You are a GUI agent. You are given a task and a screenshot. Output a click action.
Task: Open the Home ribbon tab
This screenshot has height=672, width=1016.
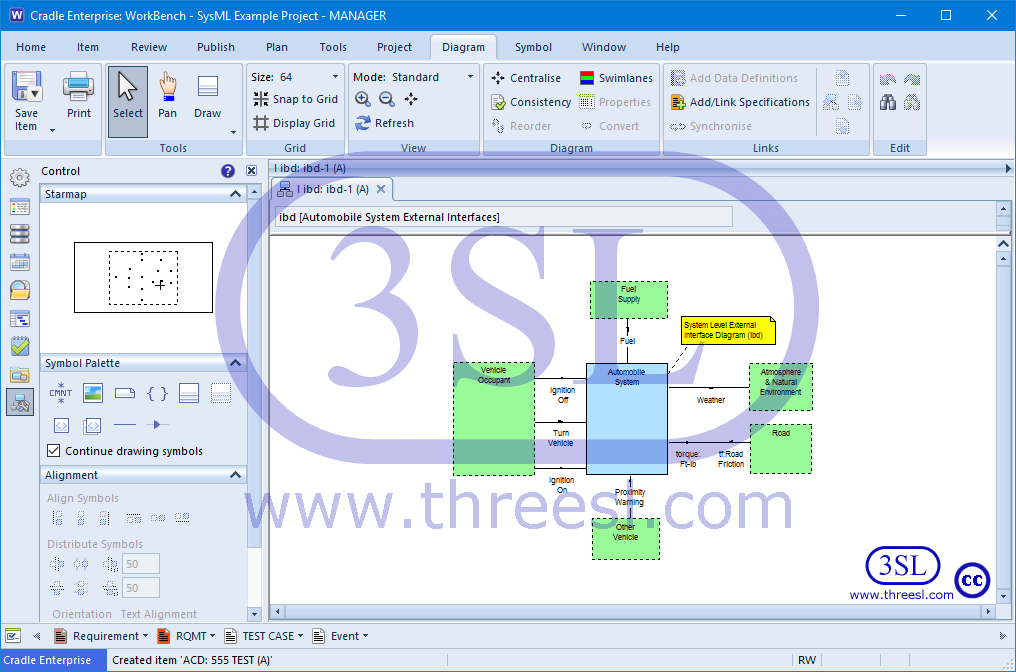(x=31, y=47)
